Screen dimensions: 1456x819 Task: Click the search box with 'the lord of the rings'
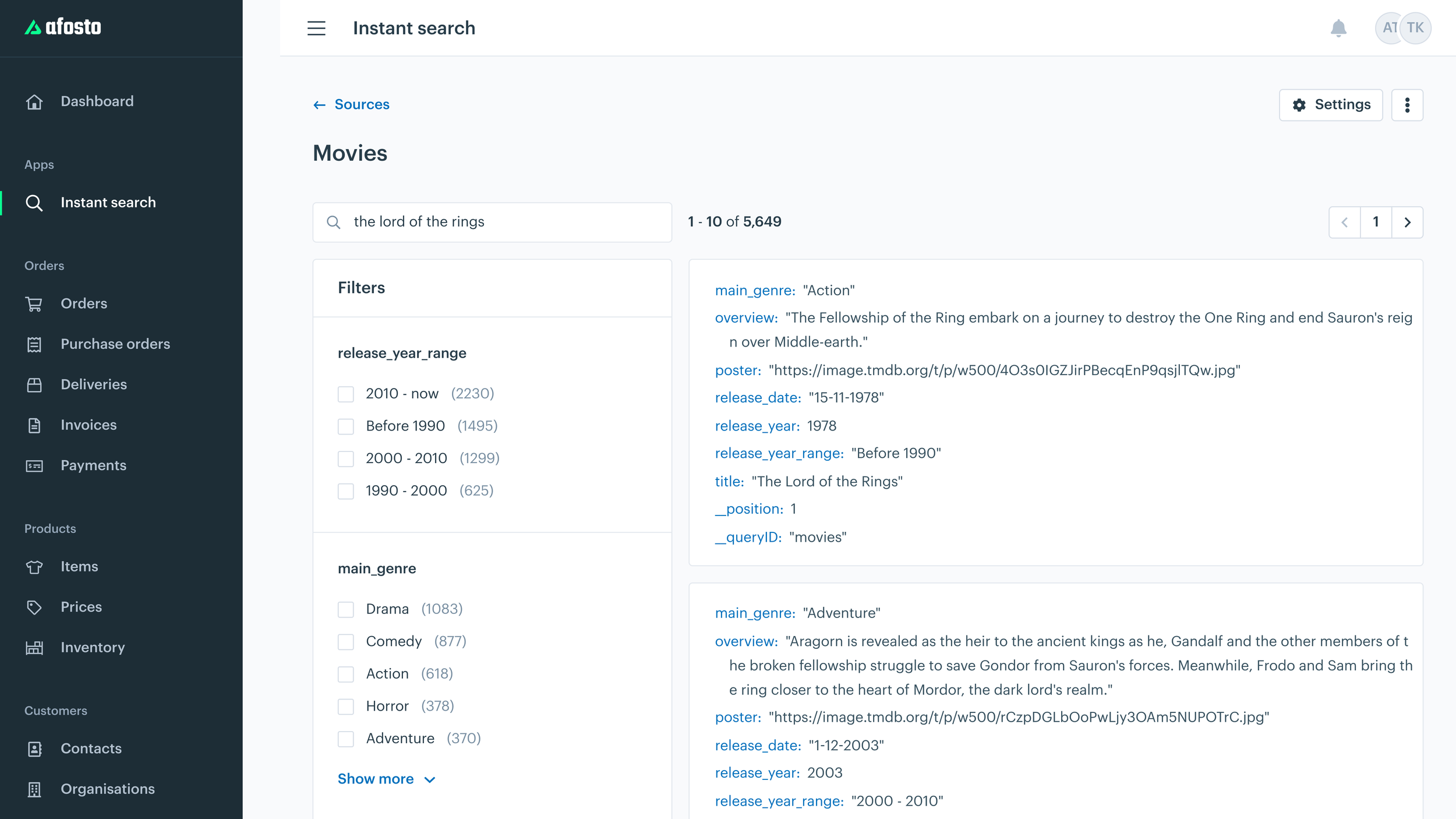(492, 222)
